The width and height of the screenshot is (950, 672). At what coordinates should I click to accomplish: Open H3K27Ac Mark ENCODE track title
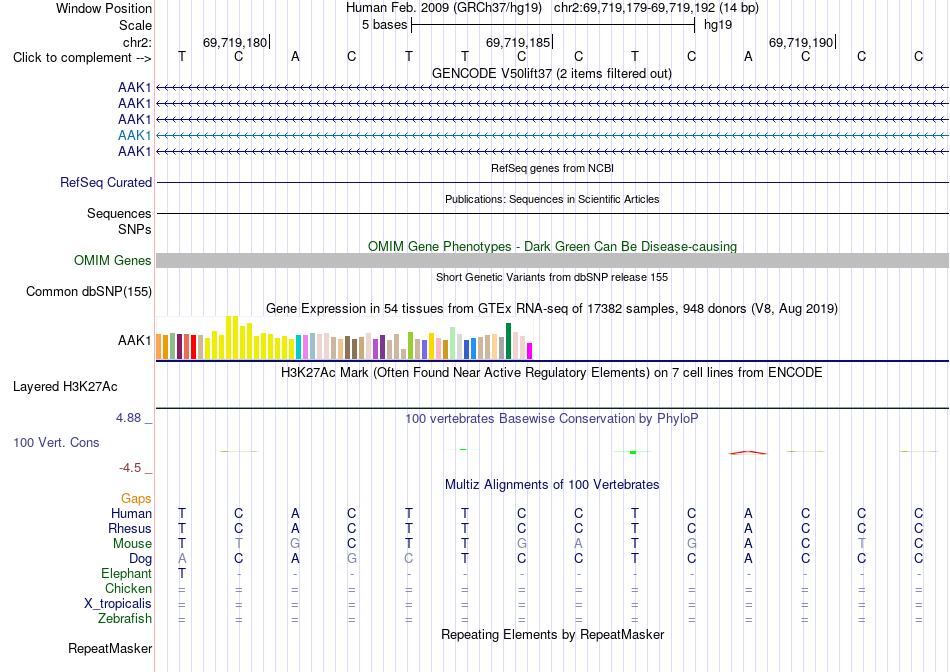552,372
